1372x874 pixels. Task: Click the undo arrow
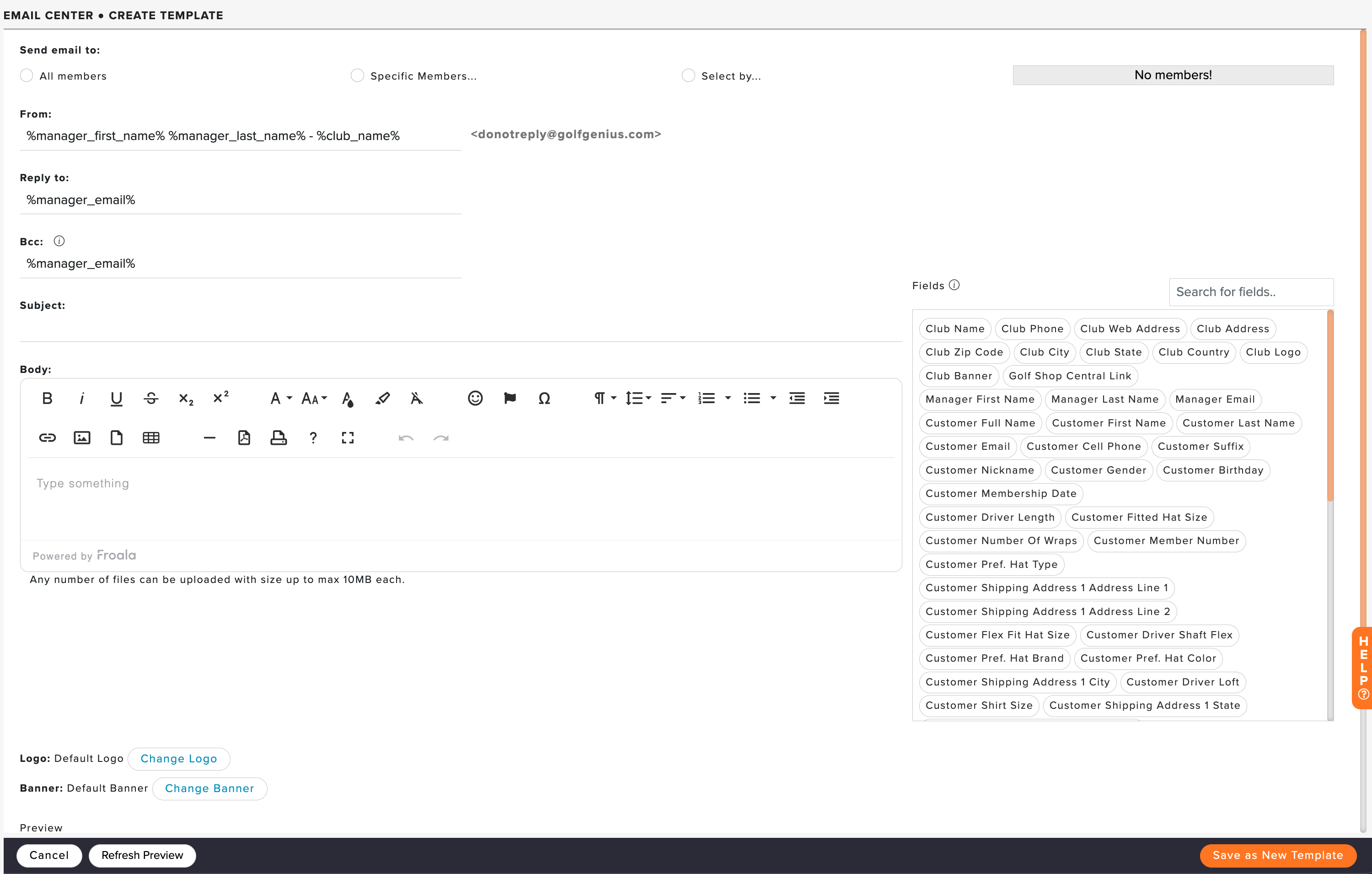click(x=406, y=438)
